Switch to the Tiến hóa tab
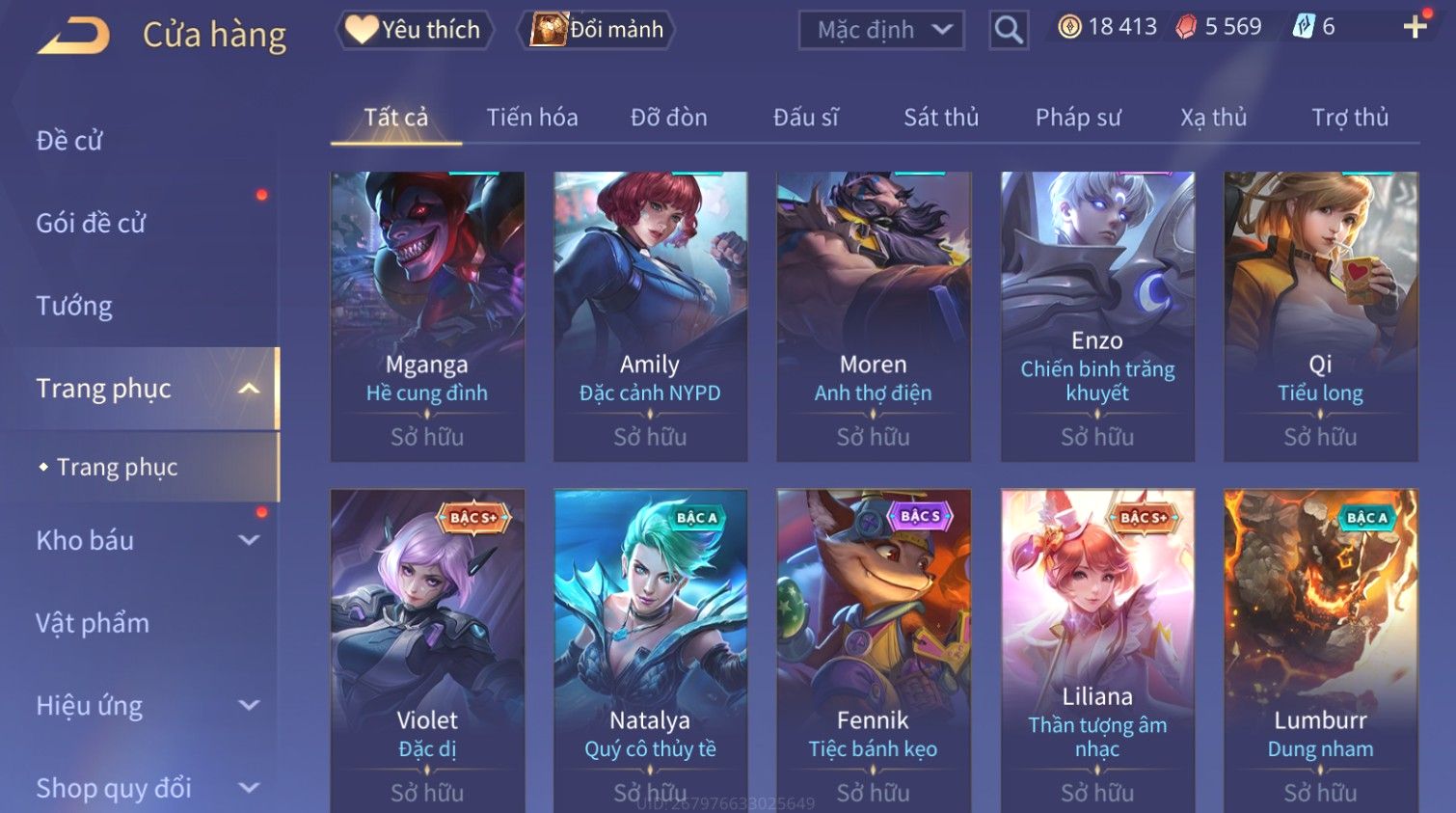 532,118
